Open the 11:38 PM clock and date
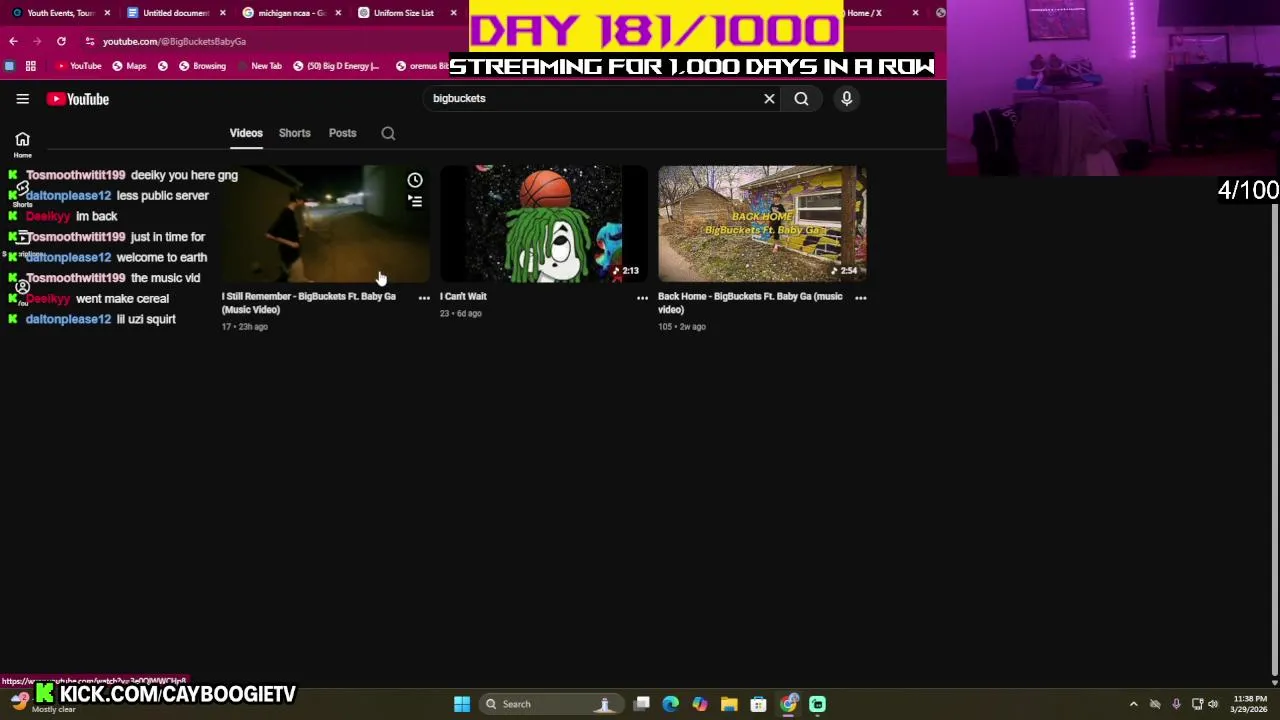Screen dimensions: 1280x720 [1250, 704]
